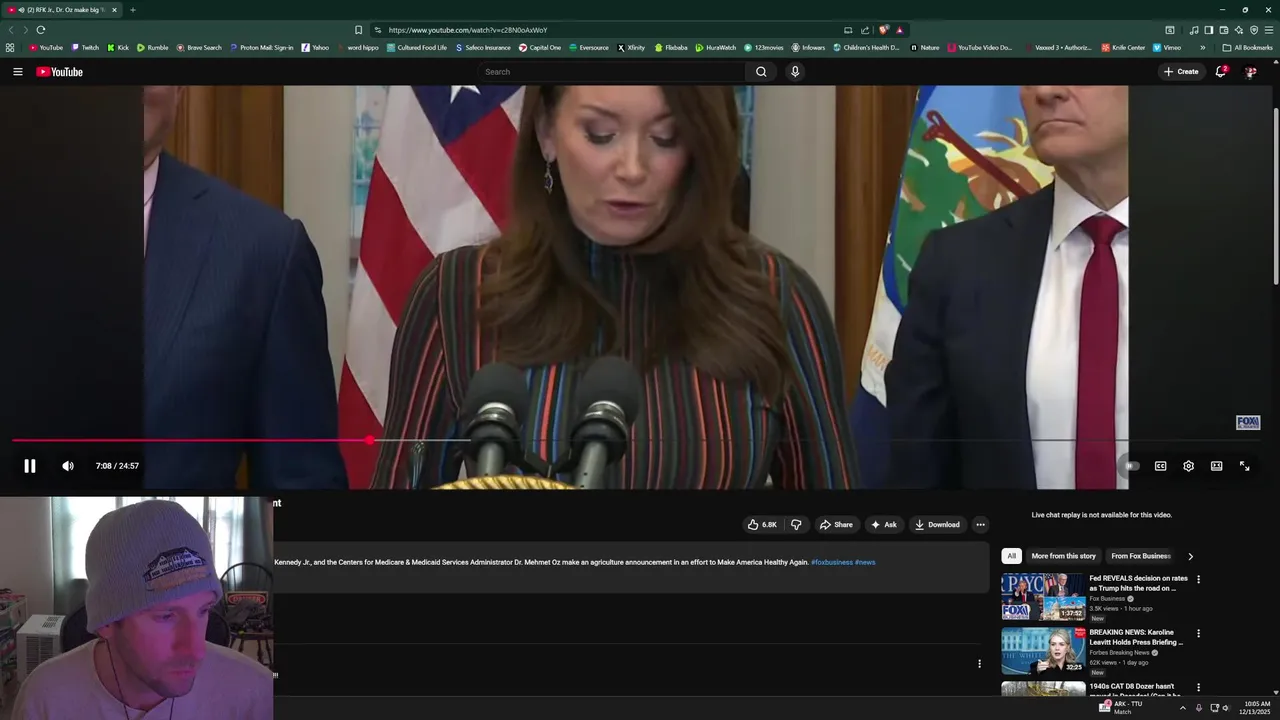Open the Create button
The image size is (1280, 720).
coord(1181,72)
